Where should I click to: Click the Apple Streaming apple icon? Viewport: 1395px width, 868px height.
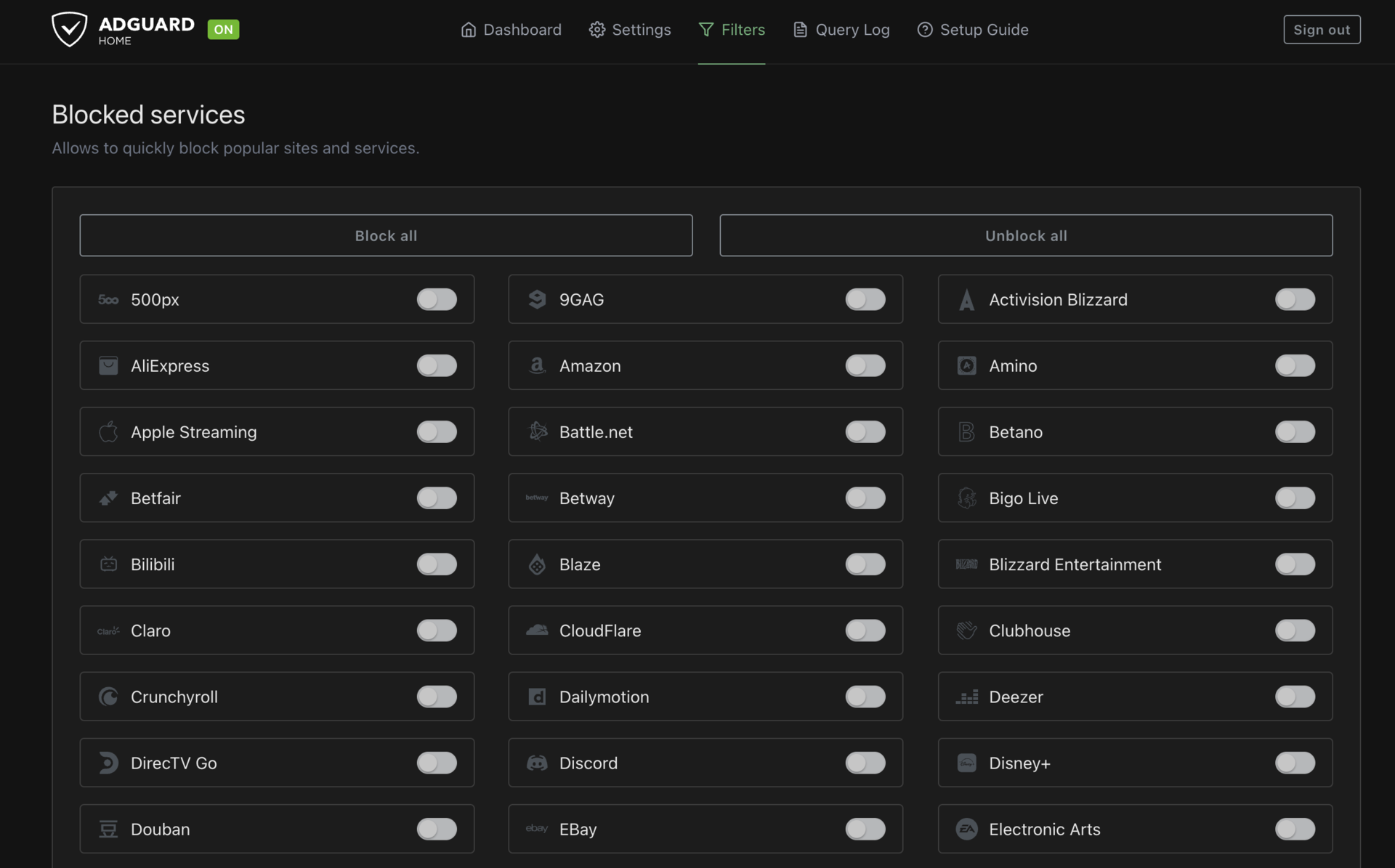coord(108,431)
